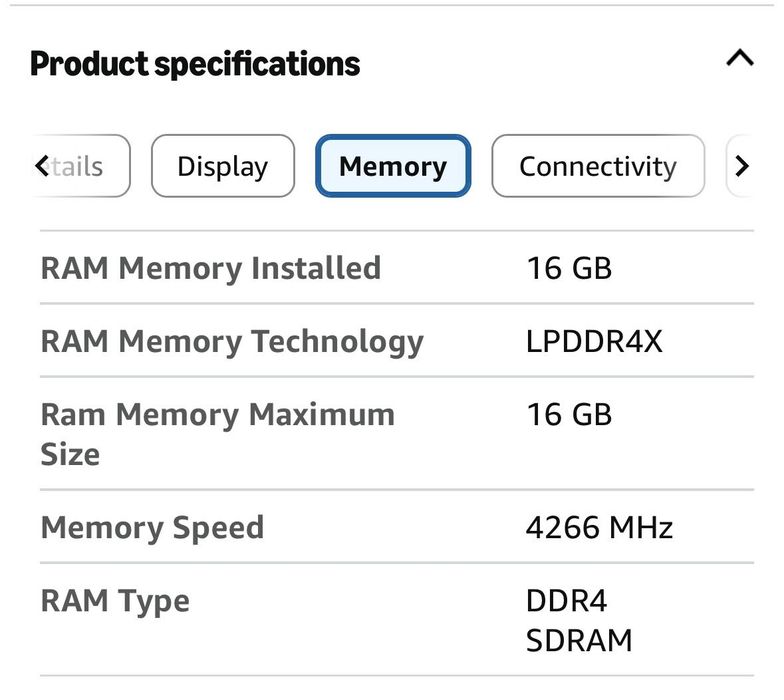Open the Connectivity tab
The image size is (784, 700).
pyautogui.click(x=597, y=166)
